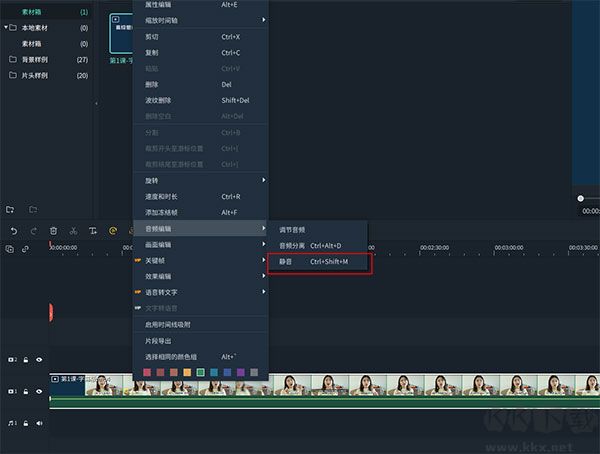Pick the pink-red color swatch
The width and height of the screenshot is (600, 454).
pyautogui.click(x=147, y=372)
